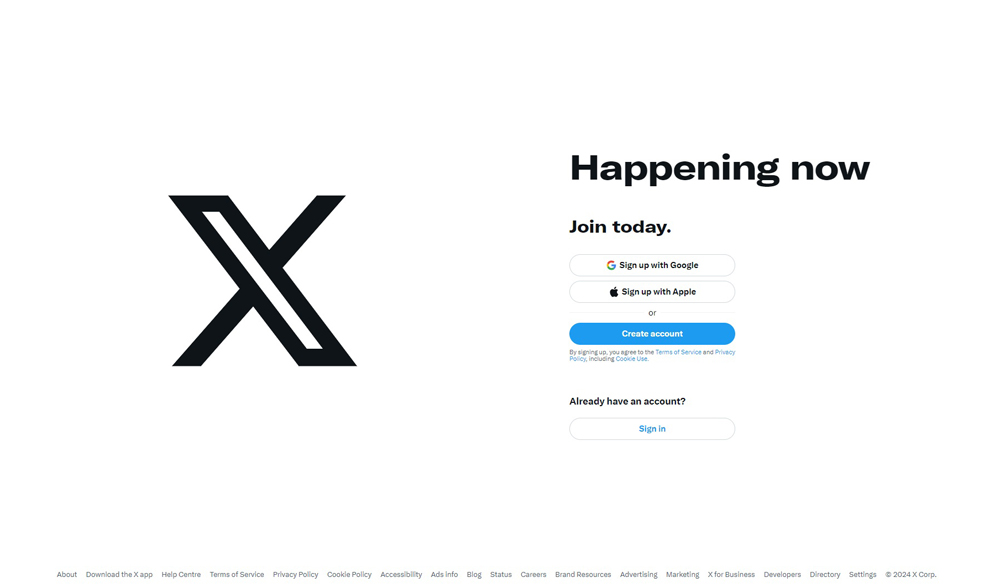
Task: Open the Cookie Use link
Action: click(x=631, y=359)
